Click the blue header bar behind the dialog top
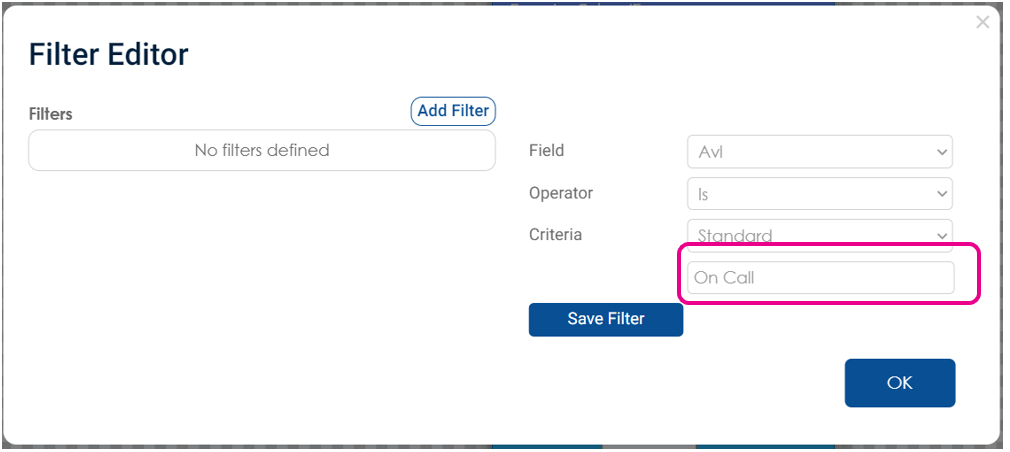The height and width of the screenshot is (452, 1010). point(663,3)
